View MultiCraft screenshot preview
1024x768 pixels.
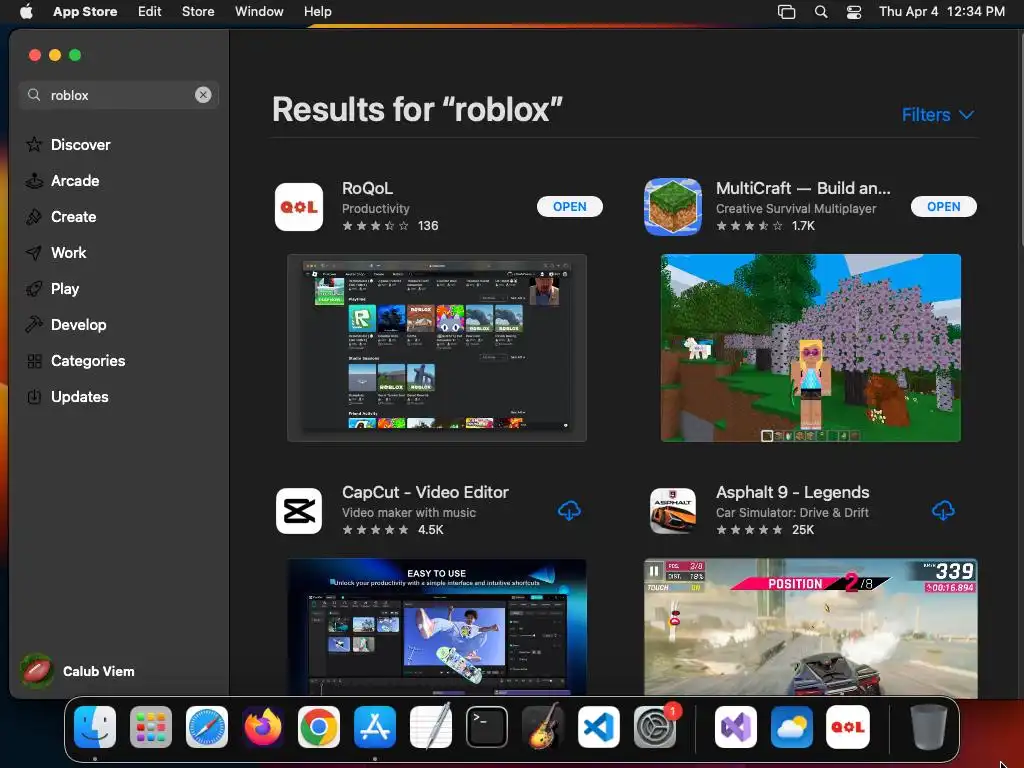[x=810, y=348]
